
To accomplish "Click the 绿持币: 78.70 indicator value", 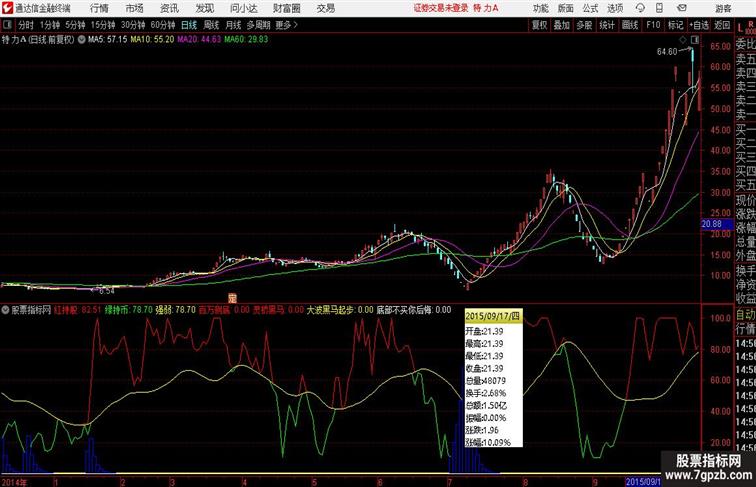I will pos(129,310).
